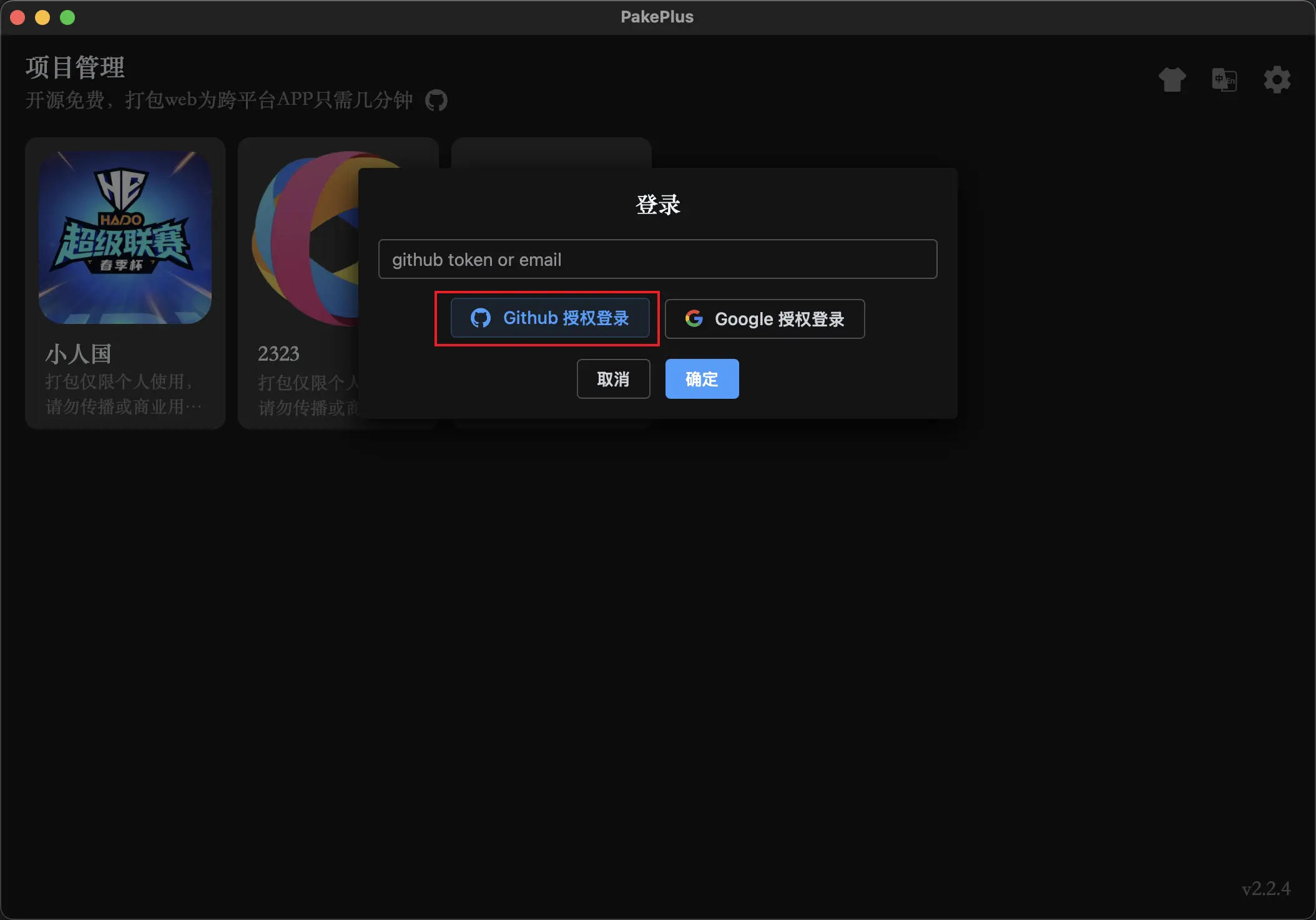Viewport: 1316px width, 920px height.
Task: Minimize the PakePlus window
Action: pyautogui.click(x=42, y=17)
